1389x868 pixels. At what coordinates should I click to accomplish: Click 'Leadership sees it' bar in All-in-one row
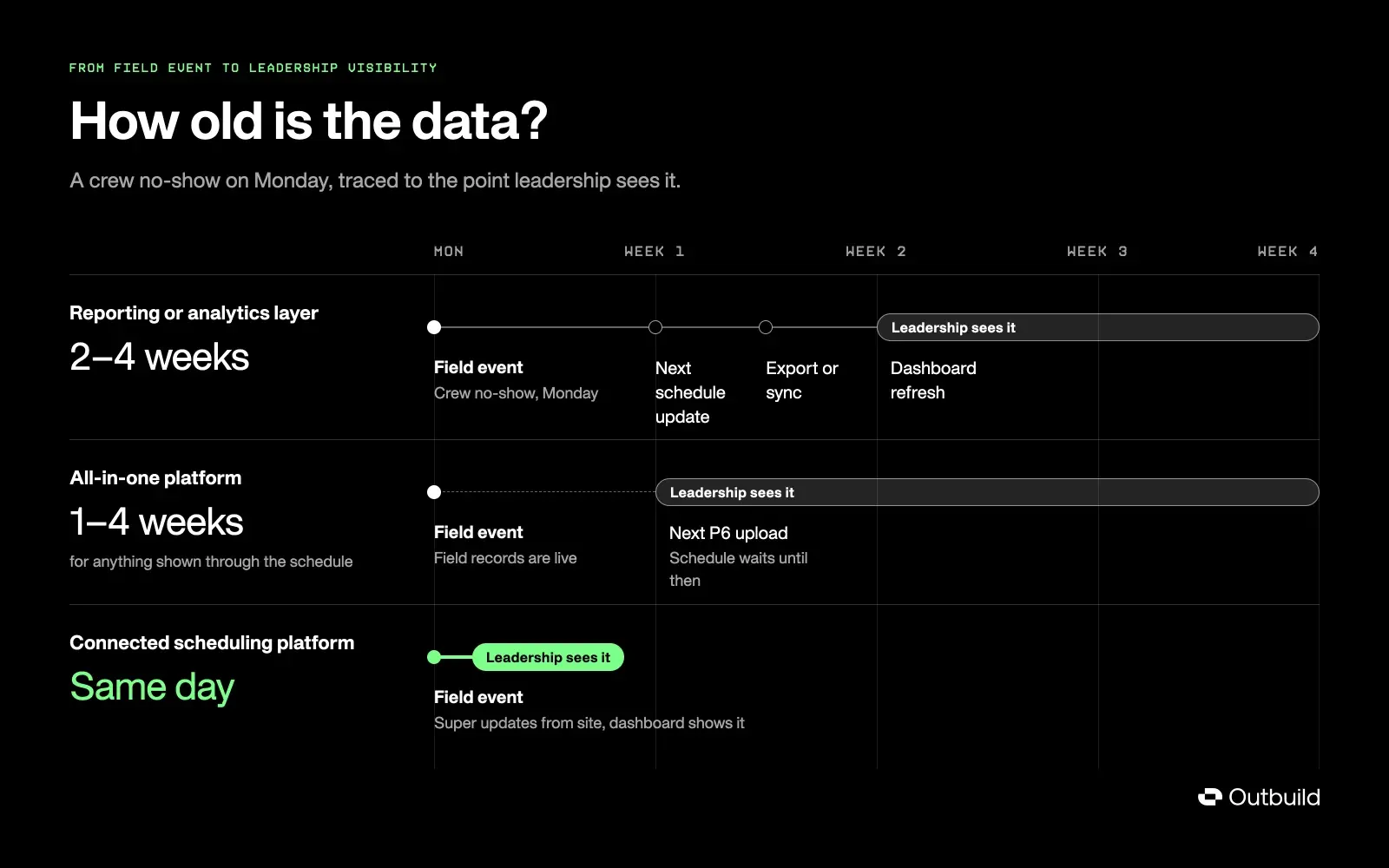click(x=987, y=492)
